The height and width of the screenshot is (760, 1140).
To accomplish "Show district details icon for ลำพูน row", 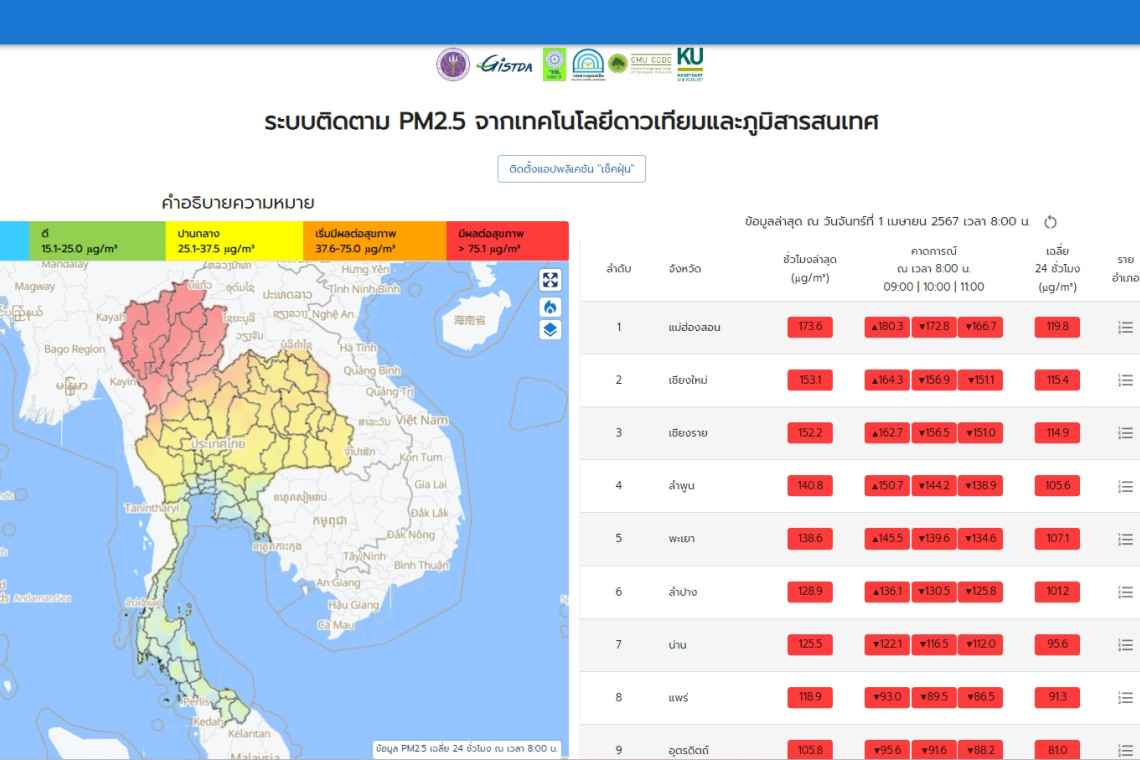I will point(1125,486).
